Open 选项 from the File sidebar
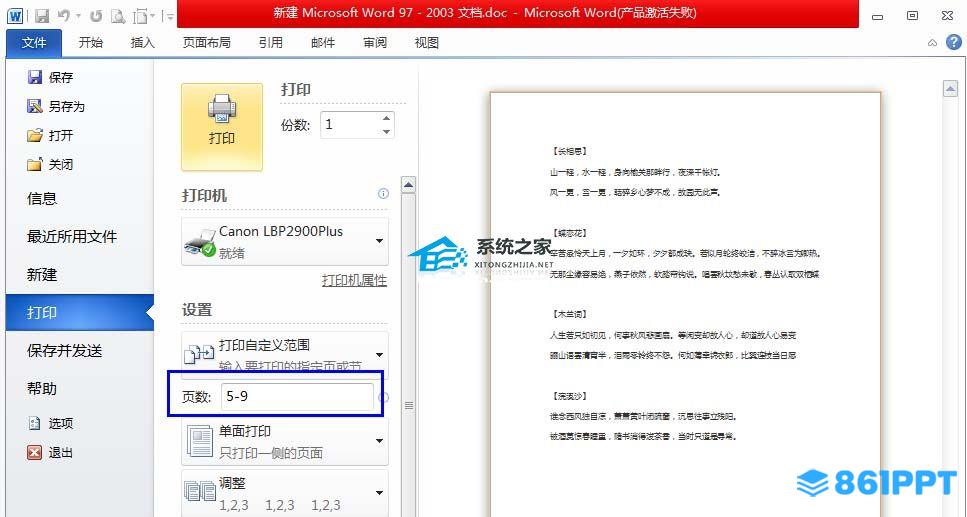 point(51,423)
